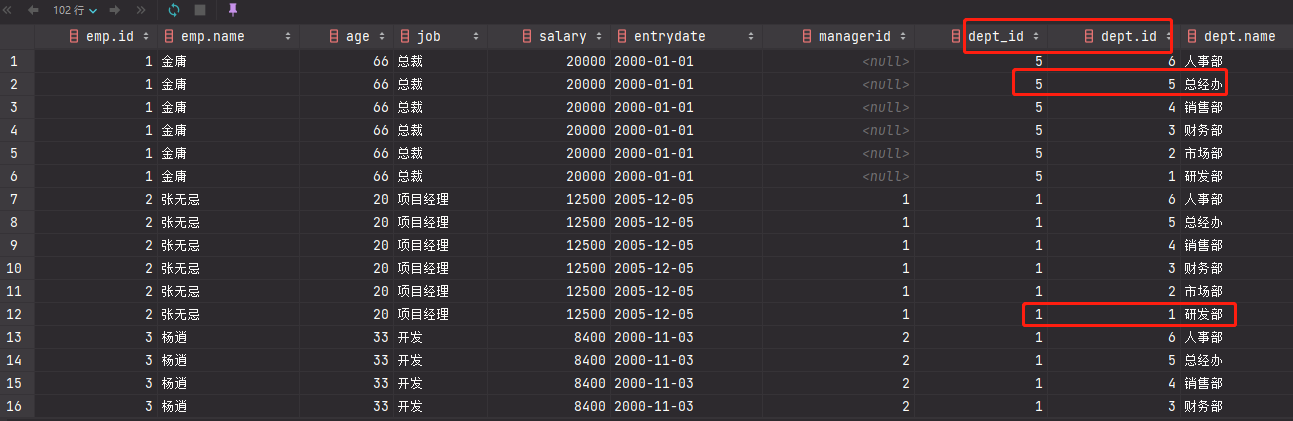Click entrydate 2000-01-01 in row 6

pos(685,176)
